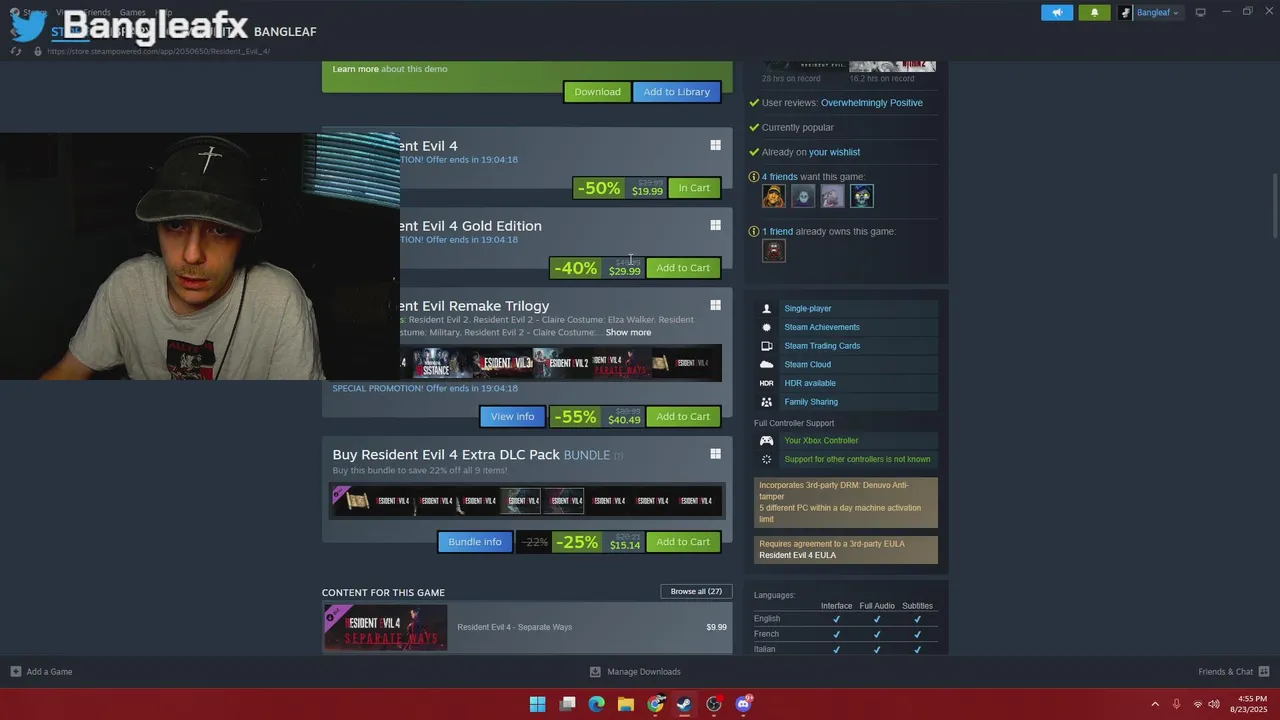This screenshot has height=720, width=1280.
Task: Show hidden system tray icons
Action: pyautogui.click(x=1155, y=704)
